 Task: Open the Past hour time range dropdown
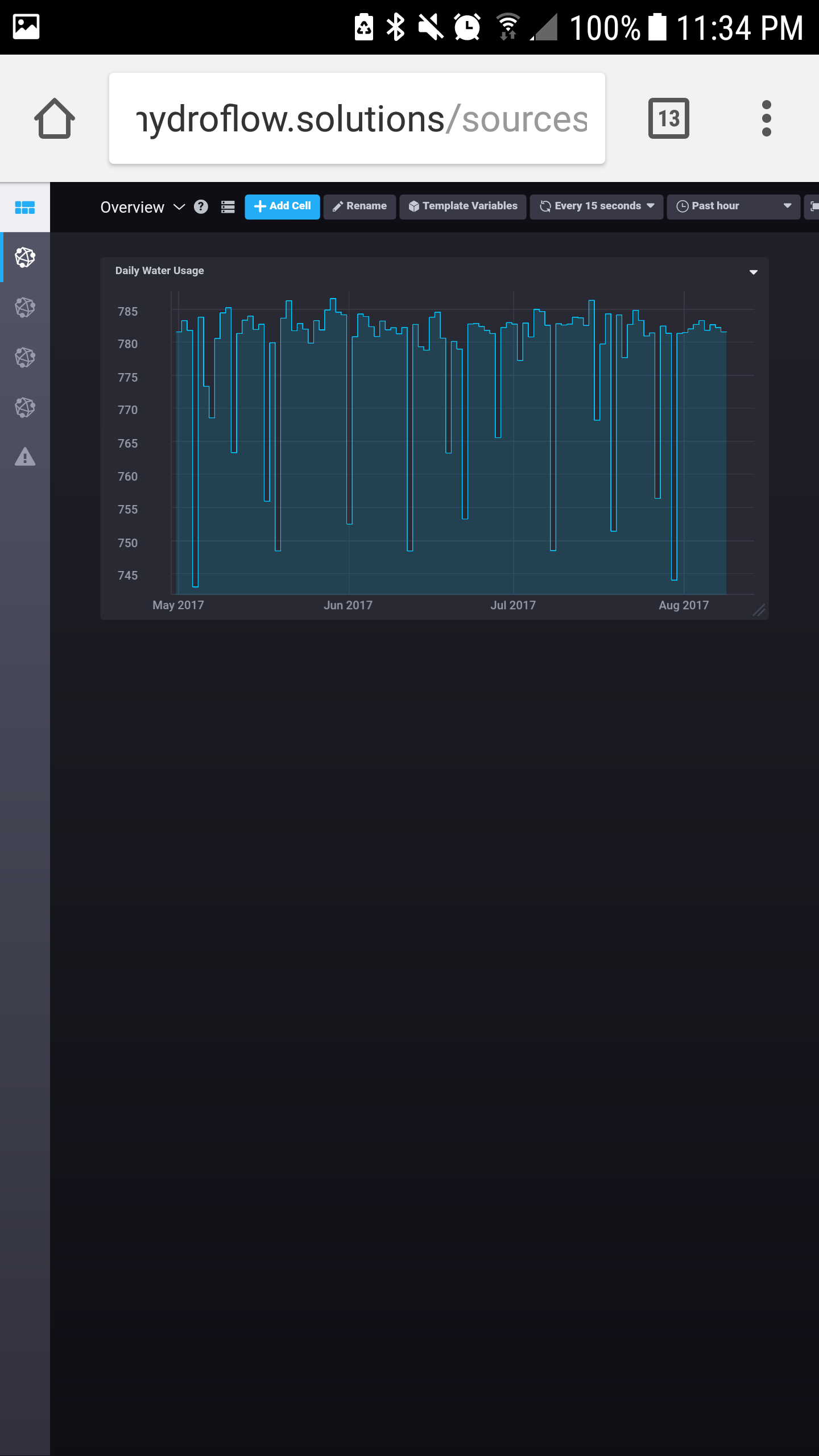[733, 206]
